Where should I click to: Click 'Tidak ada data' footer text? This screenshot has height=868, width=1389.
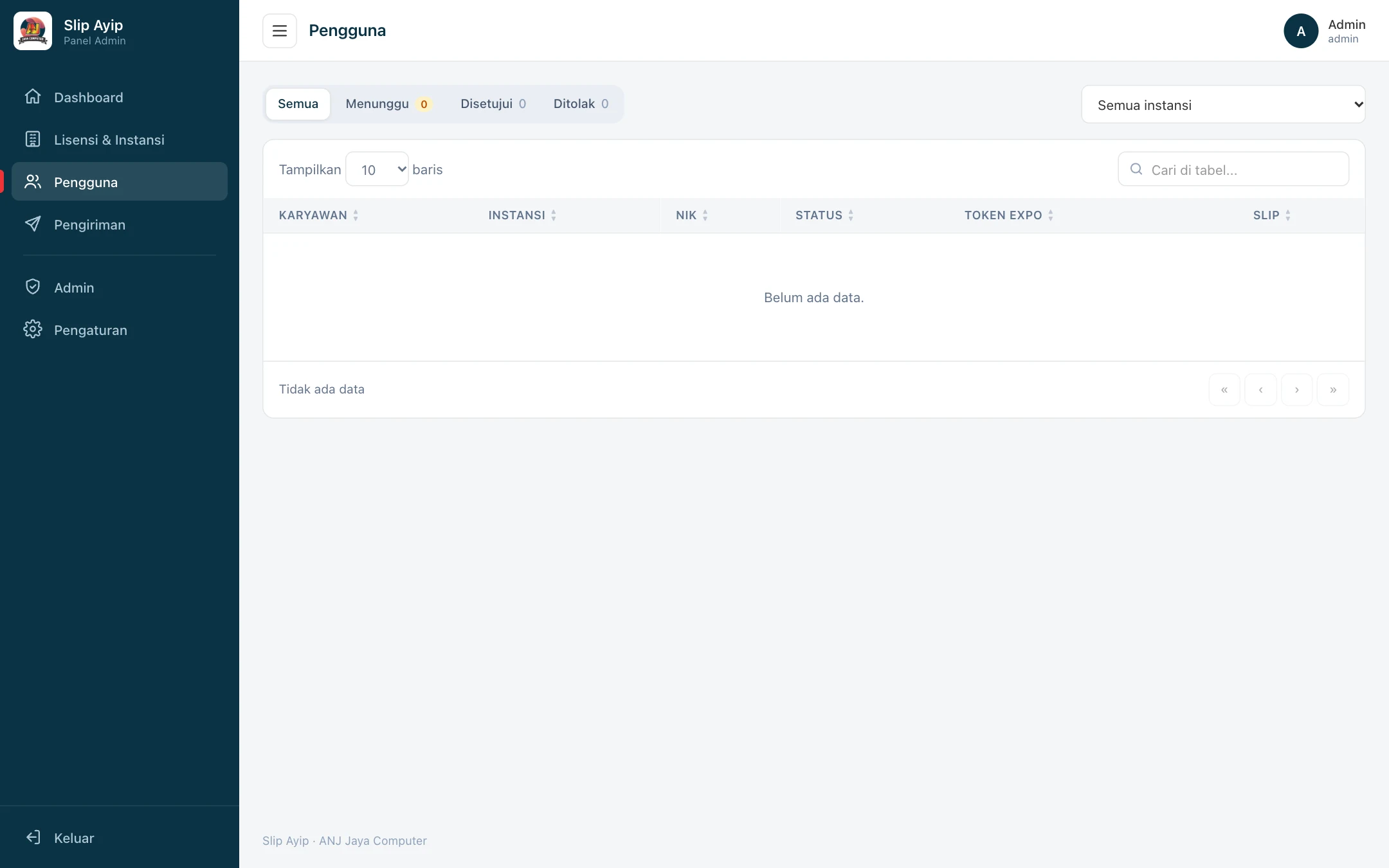[x=322, y=389]
